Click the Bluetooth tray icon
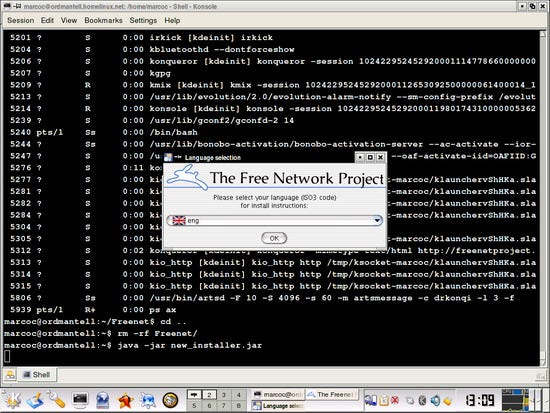The height and width of the screenshot is (413, 550). point(423,400)
